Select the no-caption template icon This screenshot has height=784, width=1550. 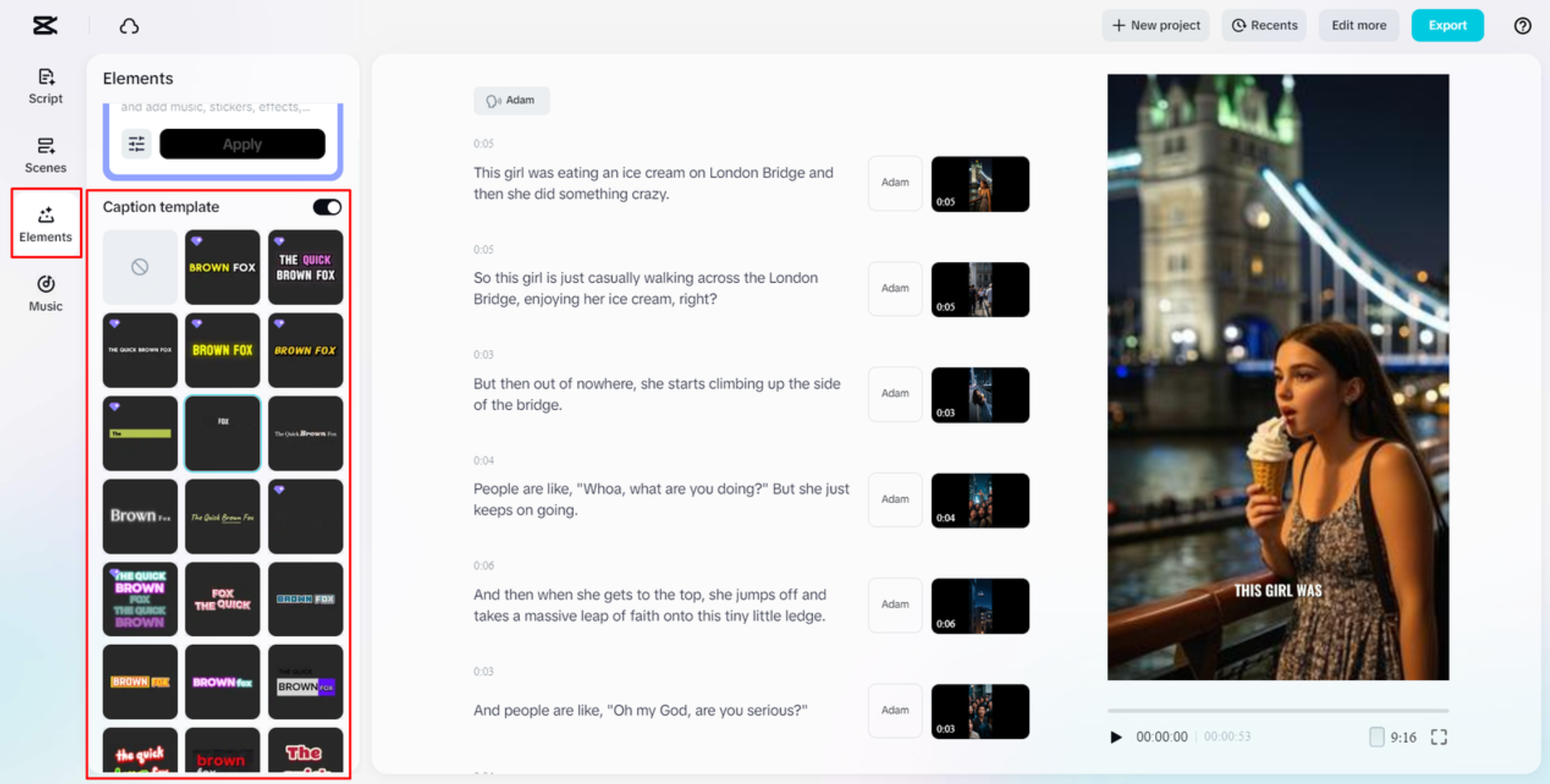(x=140, y=267)
